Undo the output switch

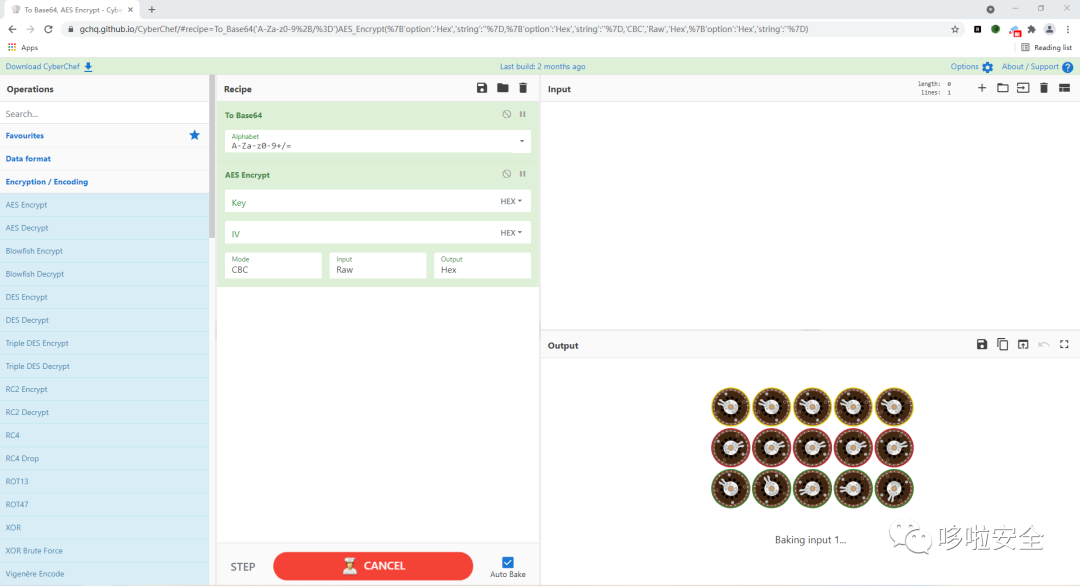pos(1043,344)
